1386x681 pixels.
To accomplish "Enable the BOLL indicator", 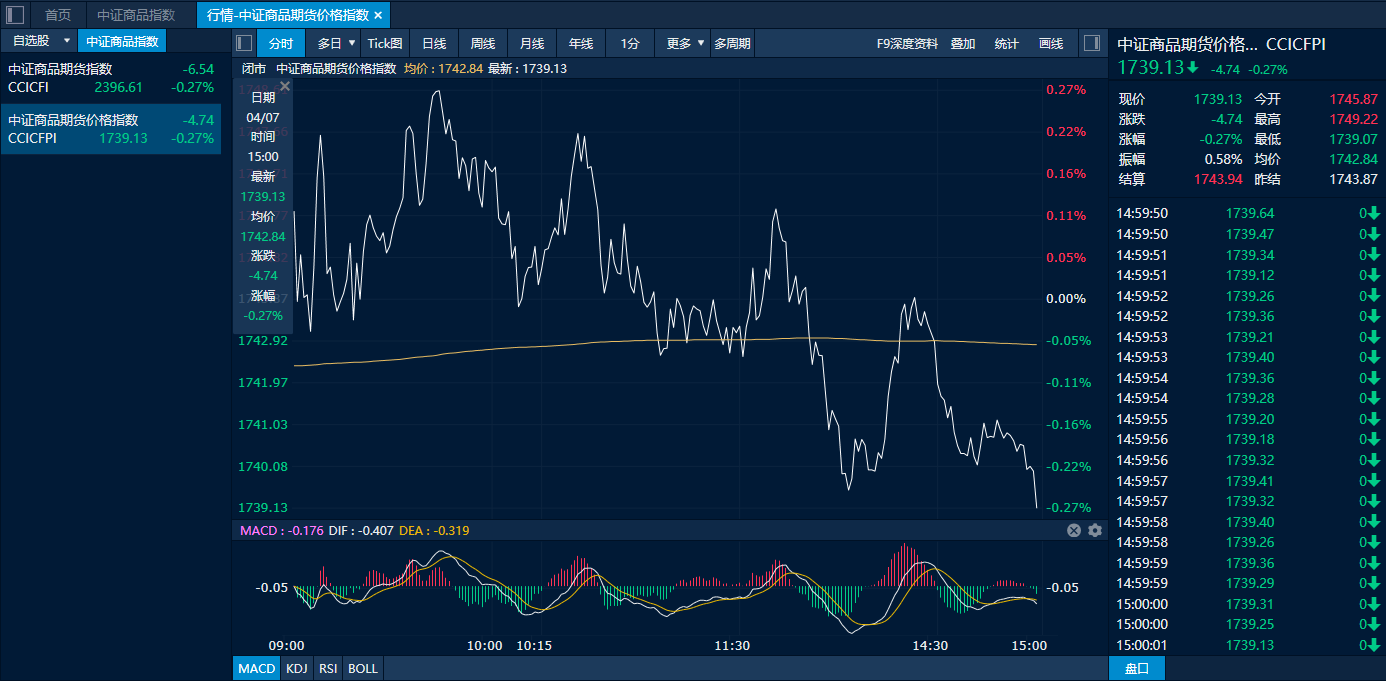I will [x=363, y=668].
